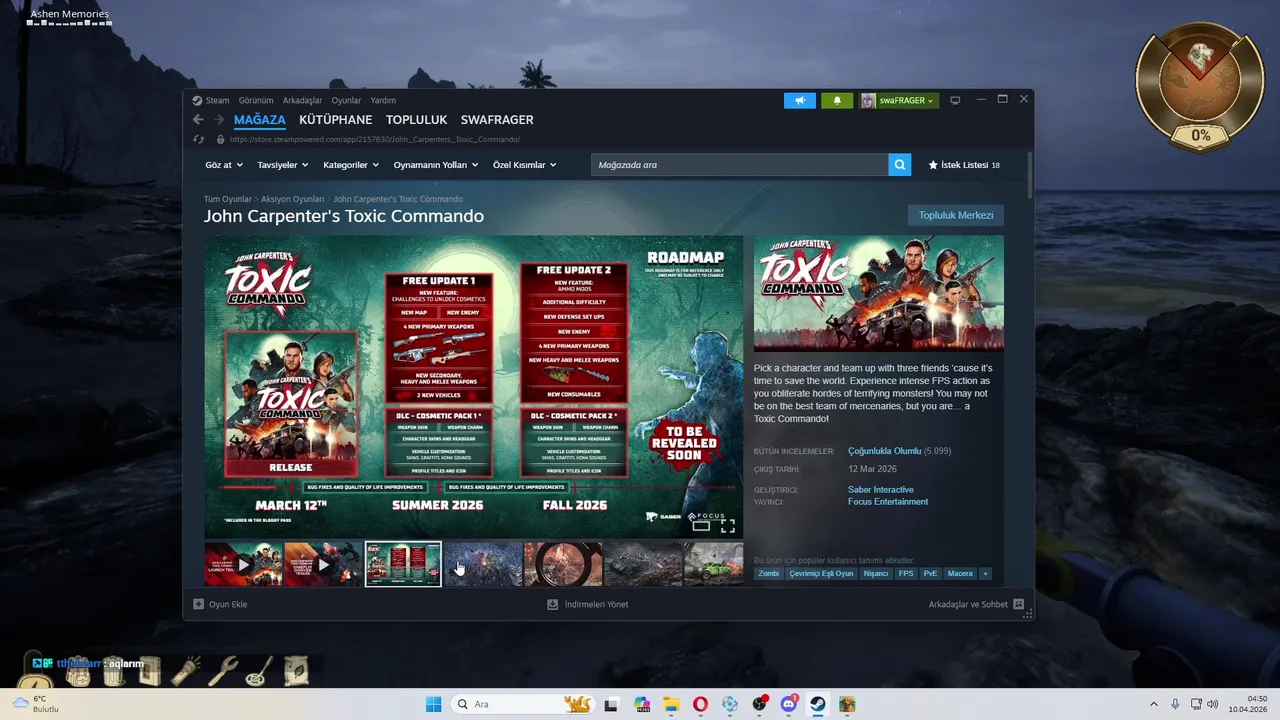Click the taskbar Ara search box
This screenshot has width=1280, height=720.
coord(523,704)
